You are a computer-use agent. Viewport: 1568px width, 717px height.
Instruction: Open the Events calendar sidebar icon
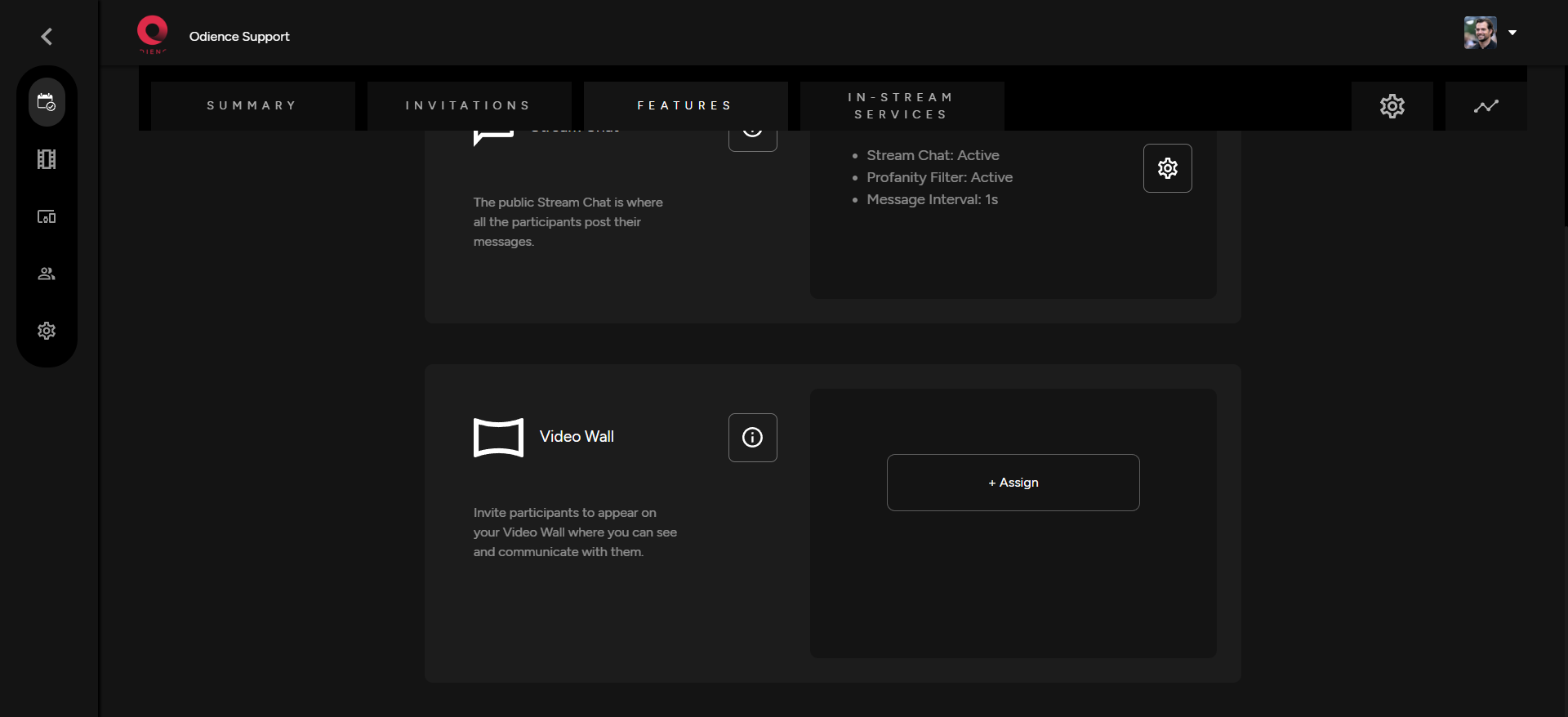click(x=47, y=102)
